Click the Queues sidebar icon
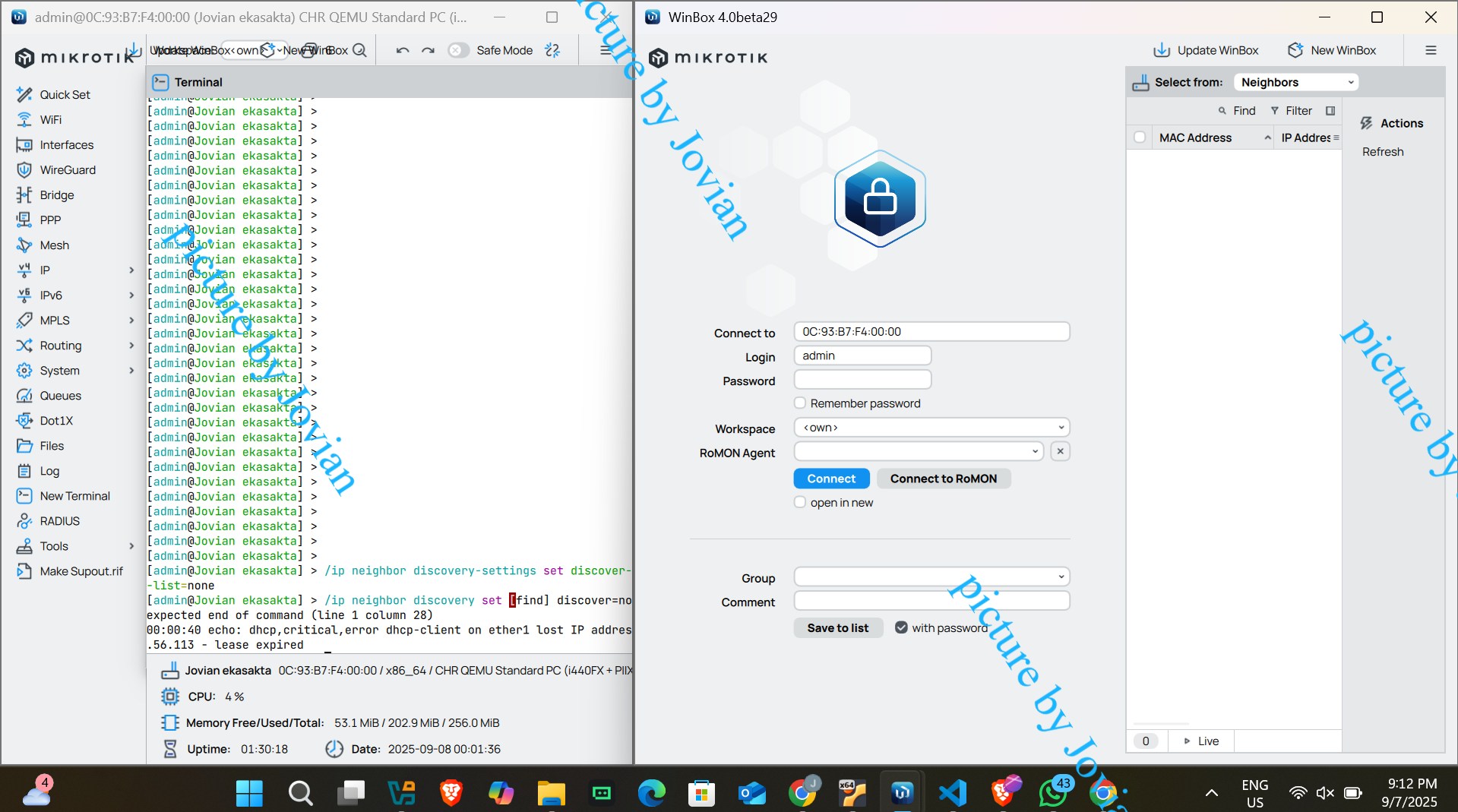 [24, 396]
